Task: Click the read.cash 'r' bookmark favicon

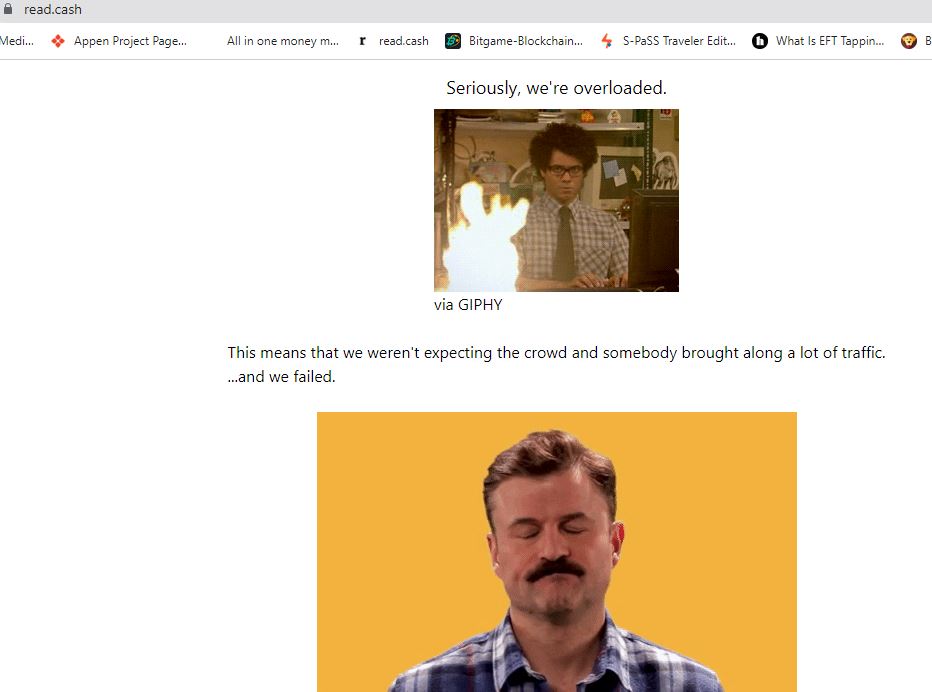Action: click(x=363, y=41)
